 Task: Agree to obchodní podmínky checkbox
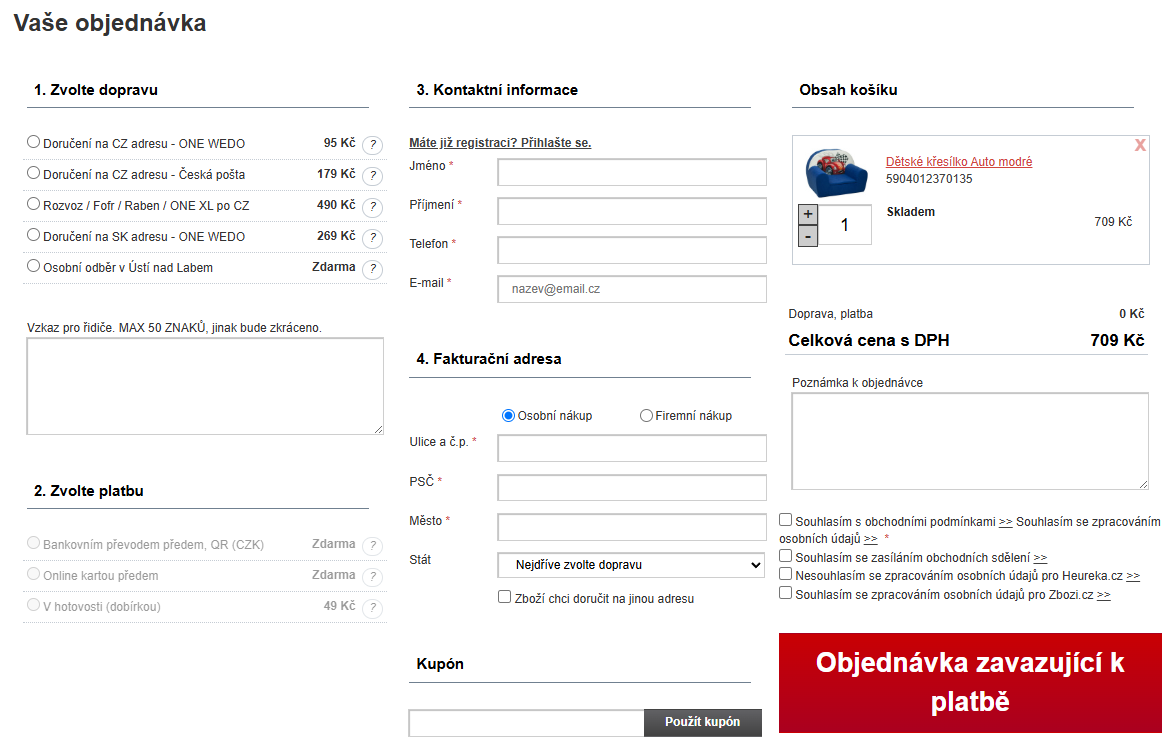click(786, 520)
